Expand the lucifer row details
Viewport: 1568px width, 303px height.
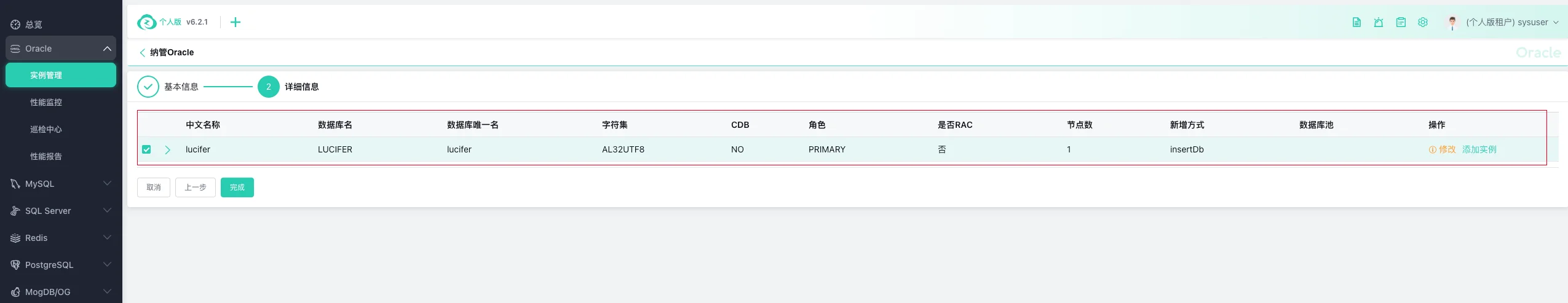click(167, 150)
